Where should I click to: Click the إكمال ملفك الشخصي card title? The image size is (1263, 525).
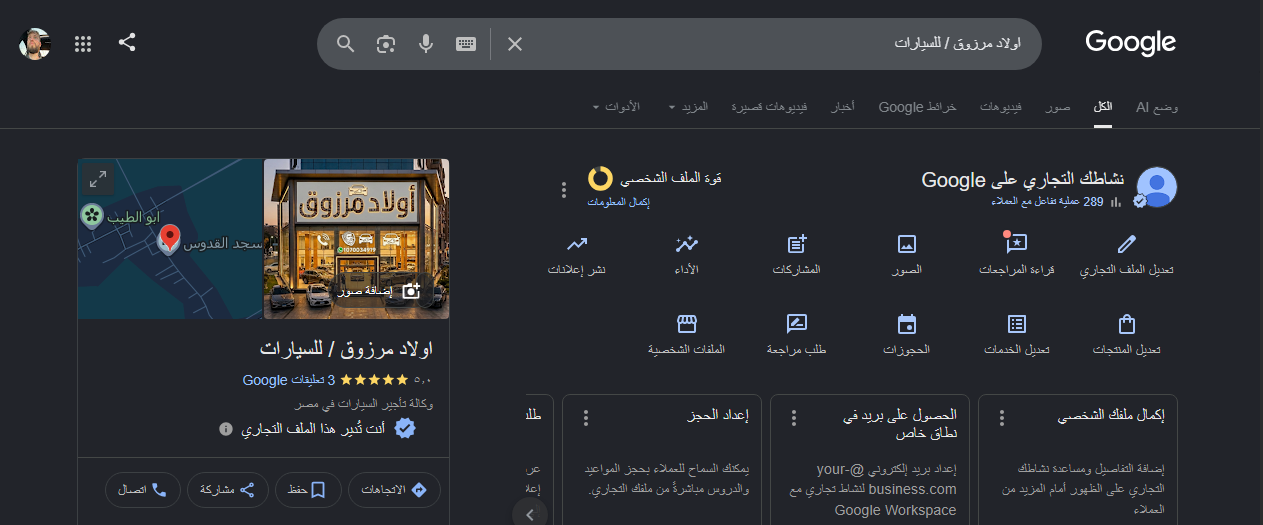[x=1111, y=414]
